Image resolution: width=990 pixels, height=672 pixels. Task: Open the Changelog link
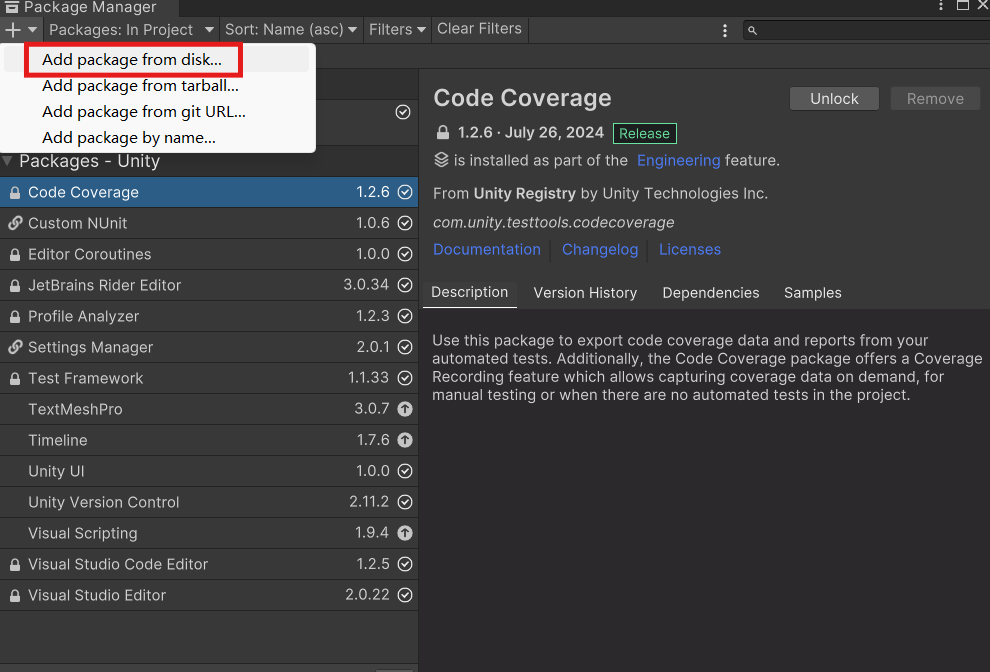point(600,249)
